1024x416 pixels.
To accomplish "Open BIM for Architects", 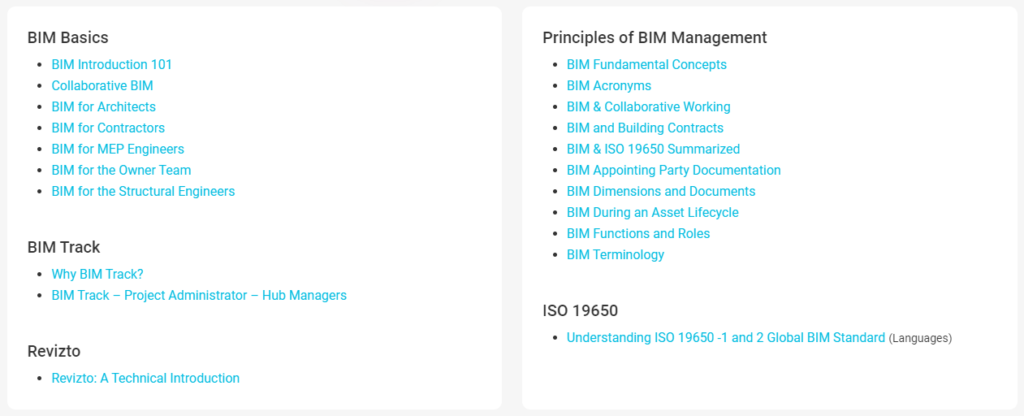I will [x=103, y=107].
